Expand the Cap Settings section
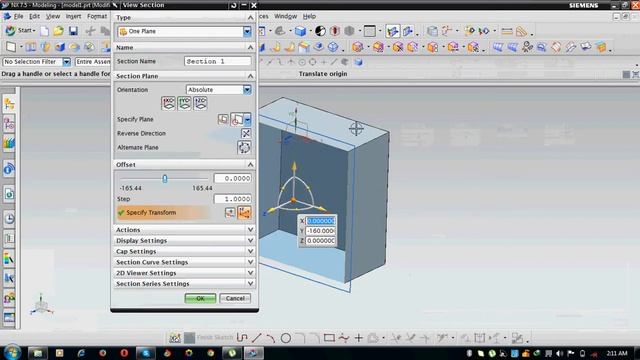 tap(184, 251)
